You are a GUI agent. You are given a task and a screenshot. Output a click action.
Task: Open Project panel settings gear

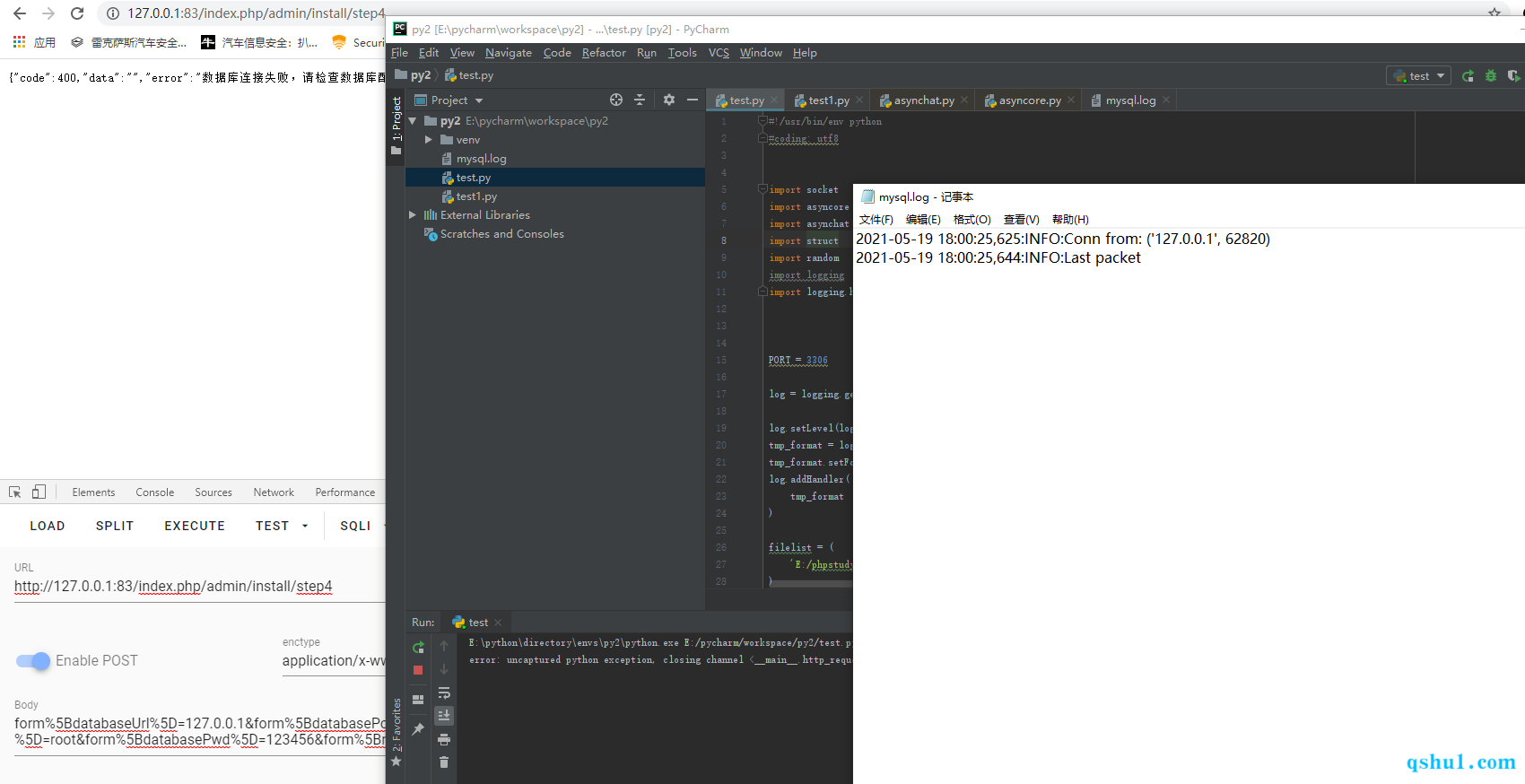[x=668, y=100]
